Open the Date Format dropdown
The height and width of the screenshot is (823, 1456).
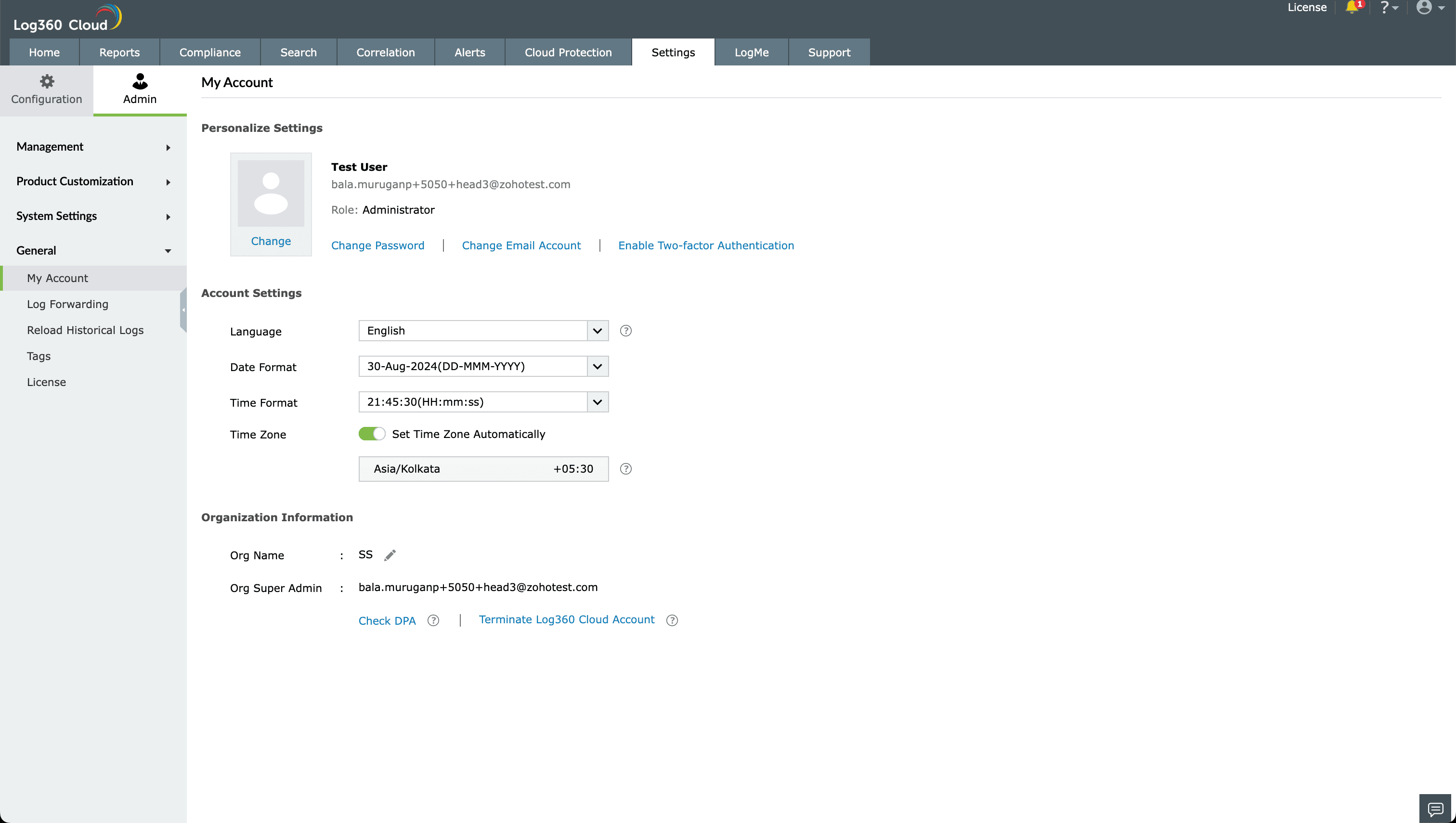click(x=597, y=366)
